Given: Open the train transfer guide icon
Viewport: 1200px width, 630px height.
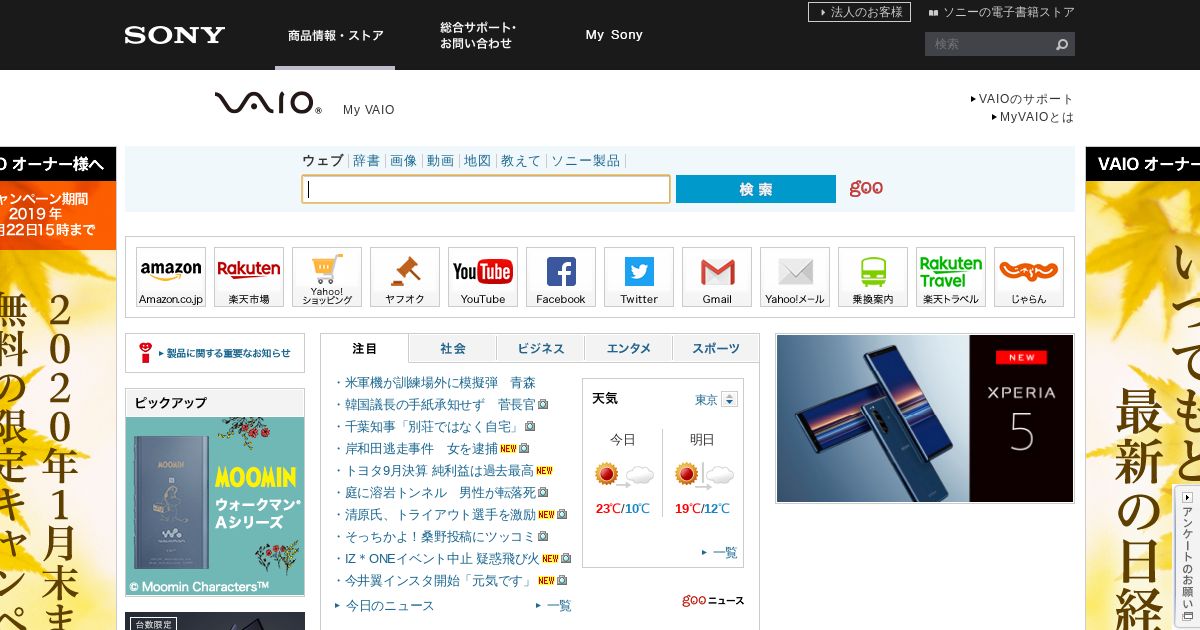Looking at the screenshot, I should pos(873,277).
